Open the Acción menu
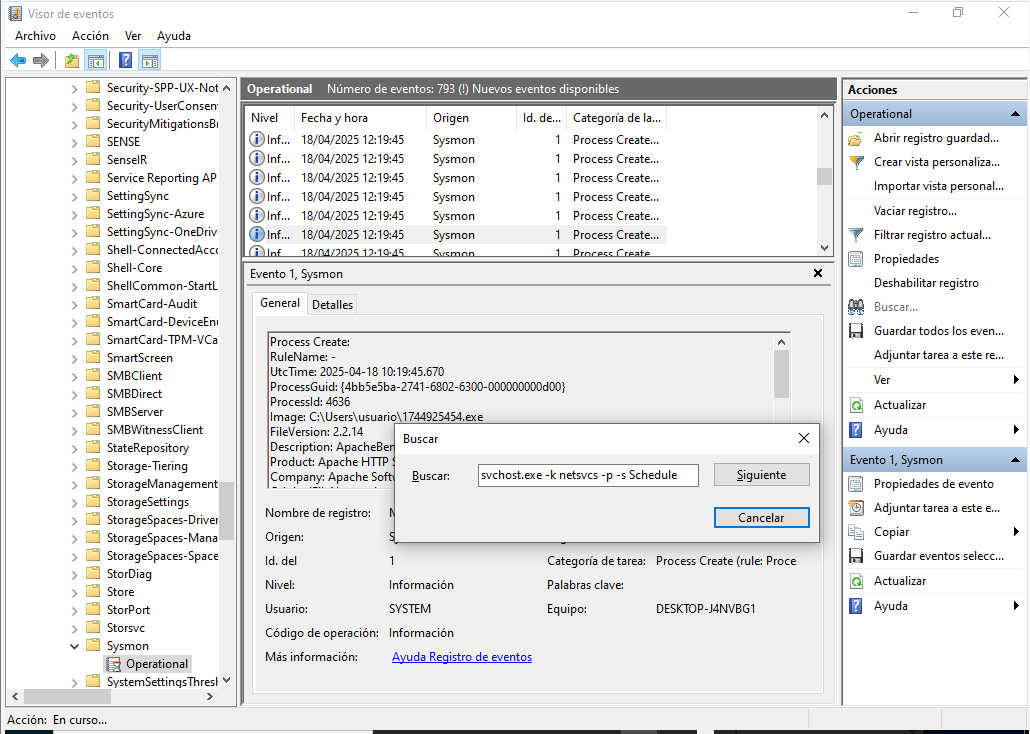Viewport: 1030px width, 734px height. click(90, 36)
